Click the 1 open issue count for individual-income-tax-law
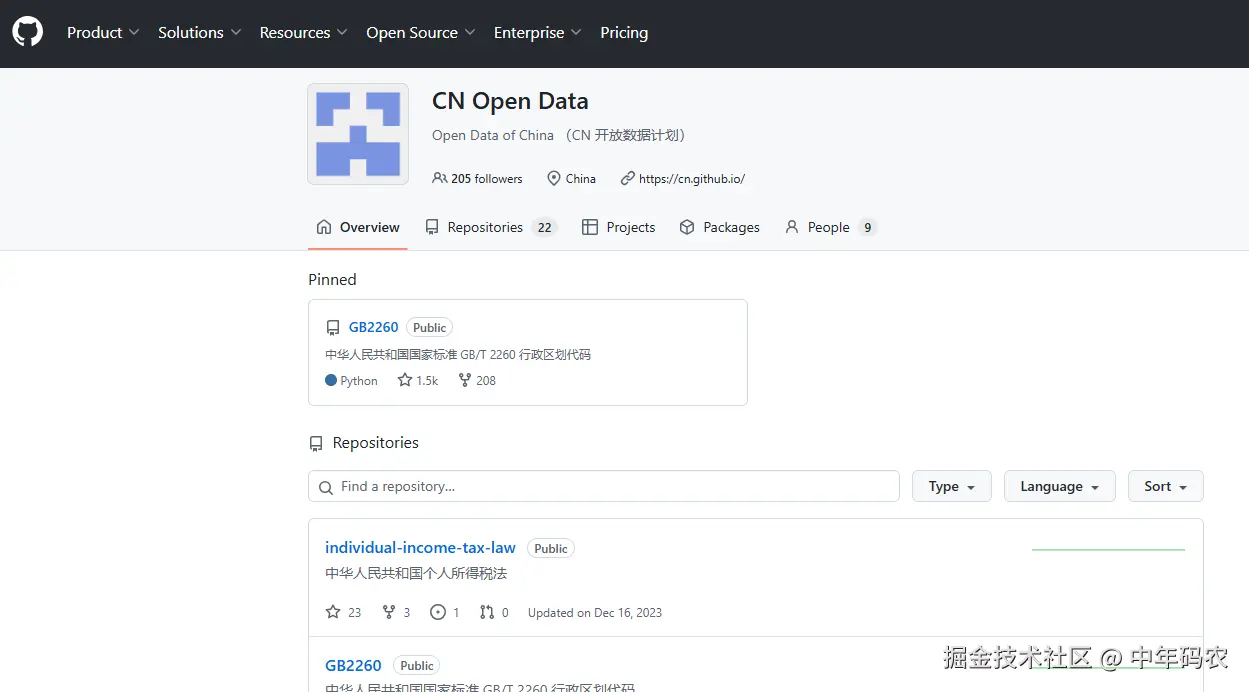Image resolution: width=1249 pixels, height=692 pixels. point(456,612)
